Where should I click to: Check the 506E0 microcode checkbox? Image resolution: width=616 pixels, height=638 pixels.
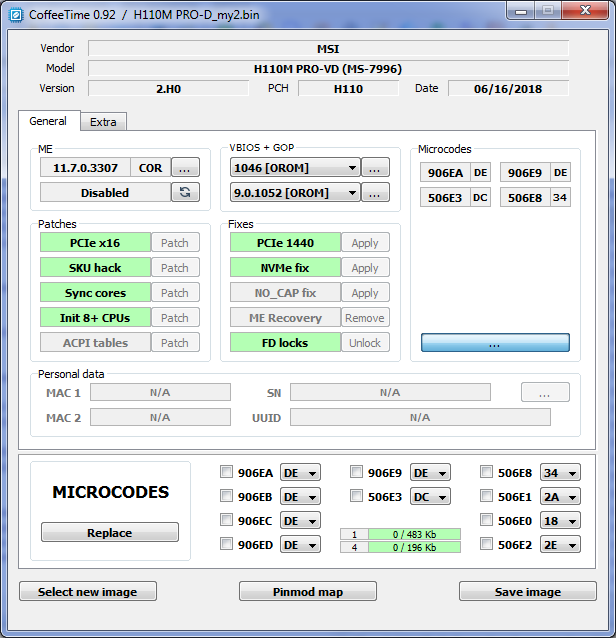point(486,520)
